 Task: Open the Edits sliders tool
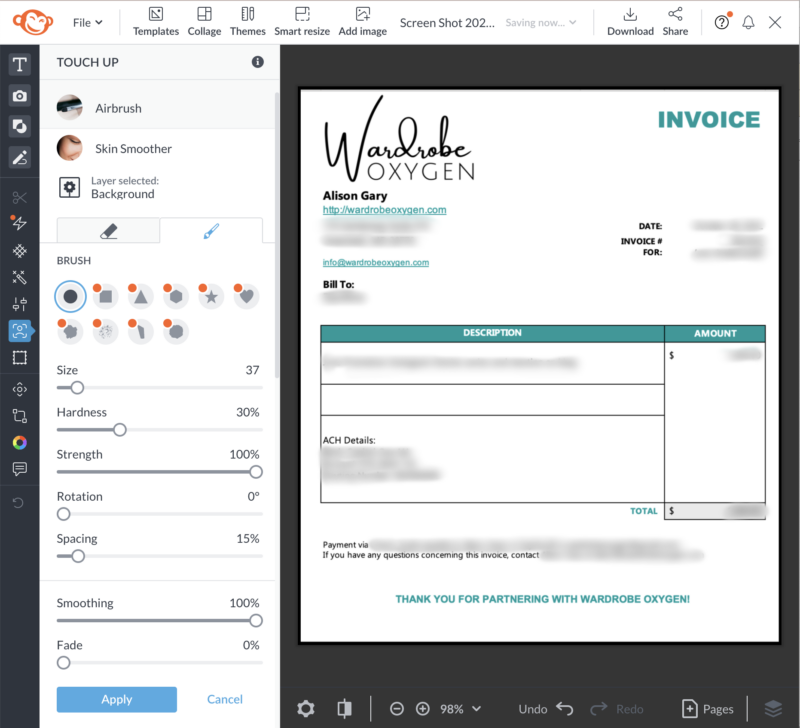[19, 304]
